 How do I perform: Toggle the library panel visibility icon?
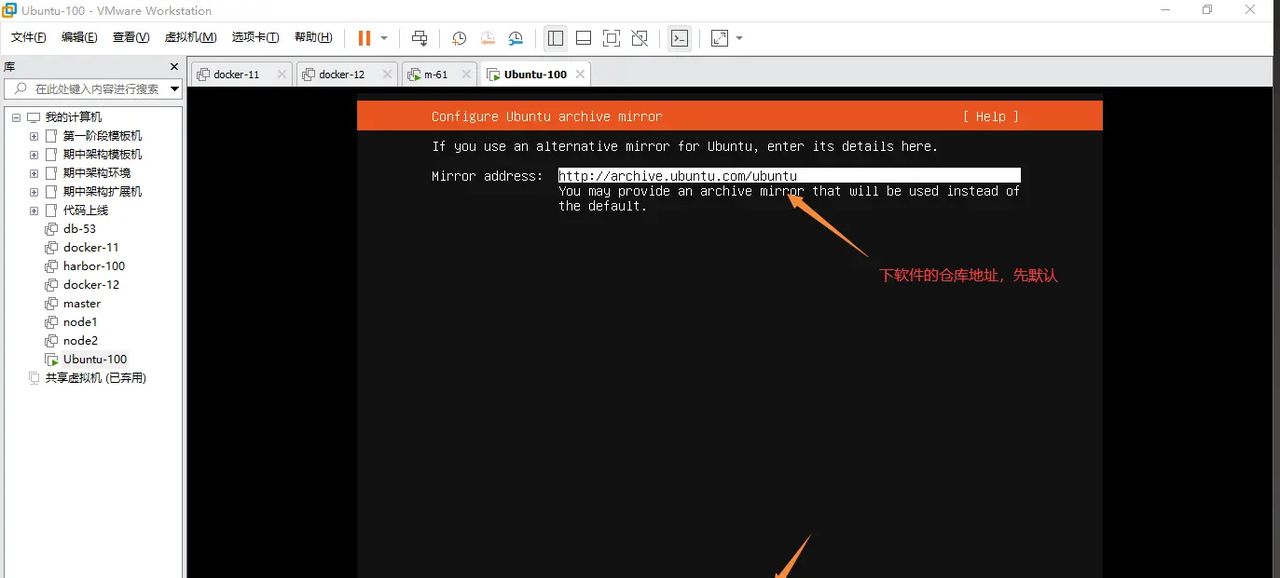tap(556, 38)
